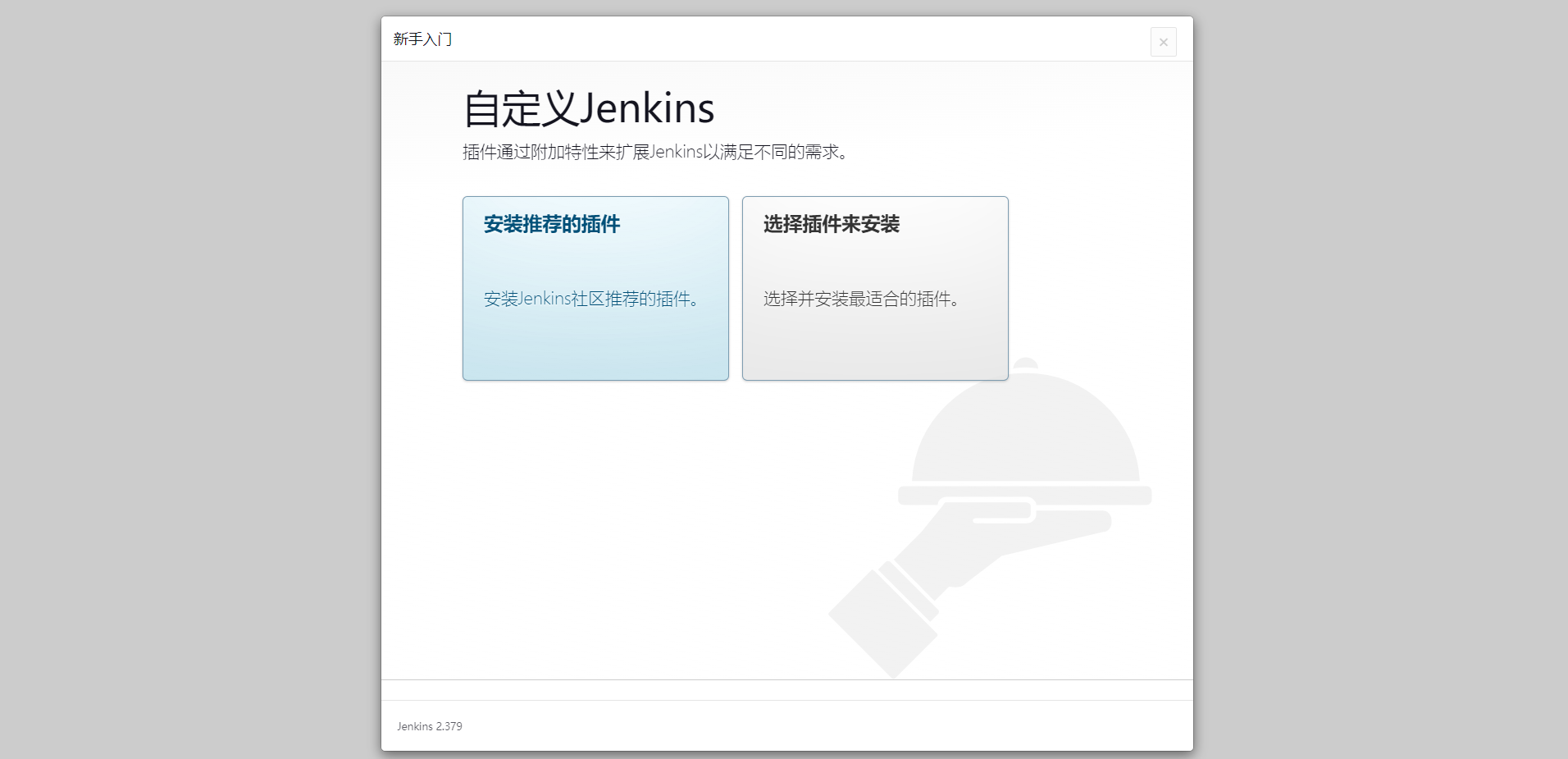Choose the 安装推荐的插件 option card
Viewport: 1568px width, 759px height.
point(595,288)
